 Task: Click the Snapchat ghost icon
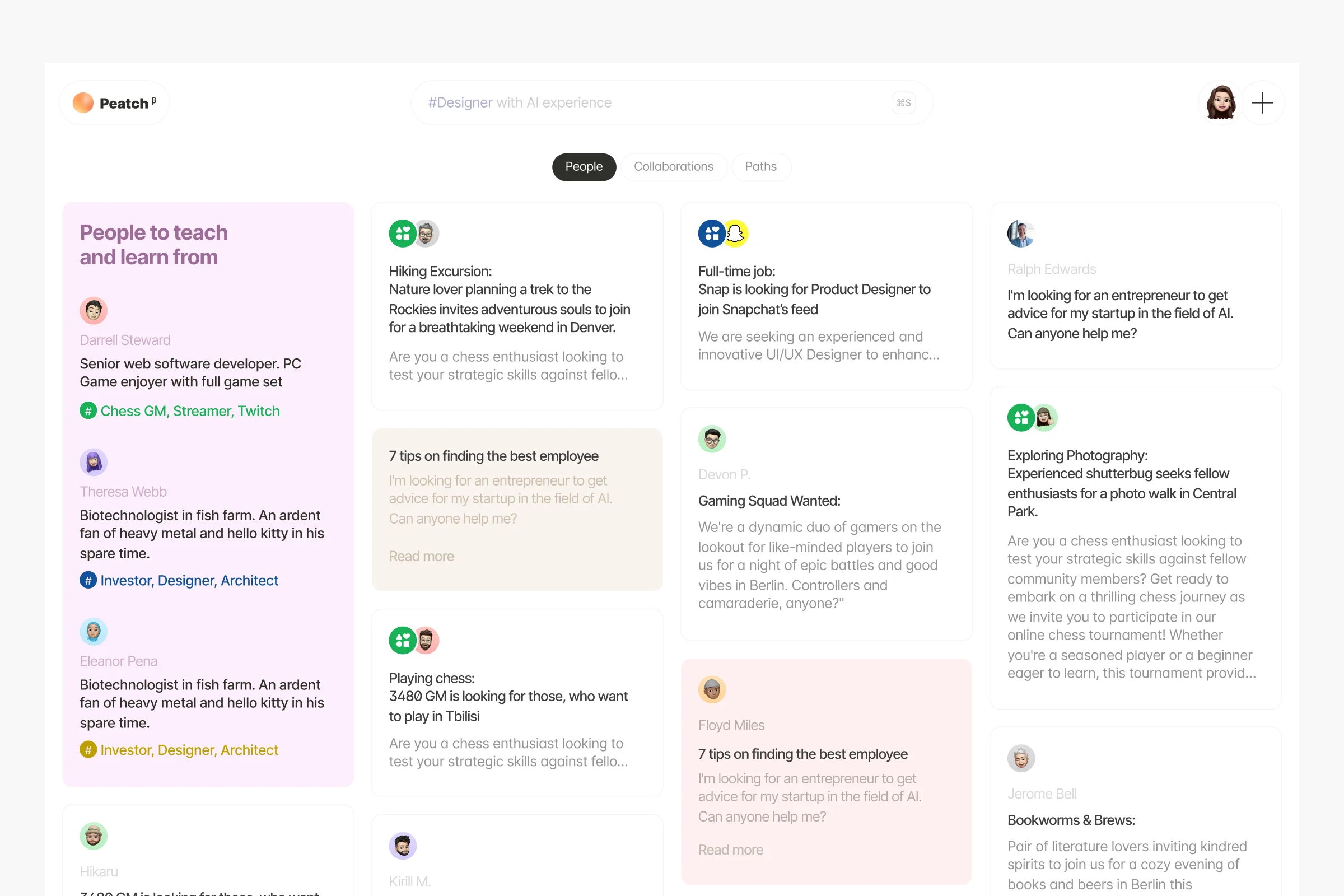(736, 233)
